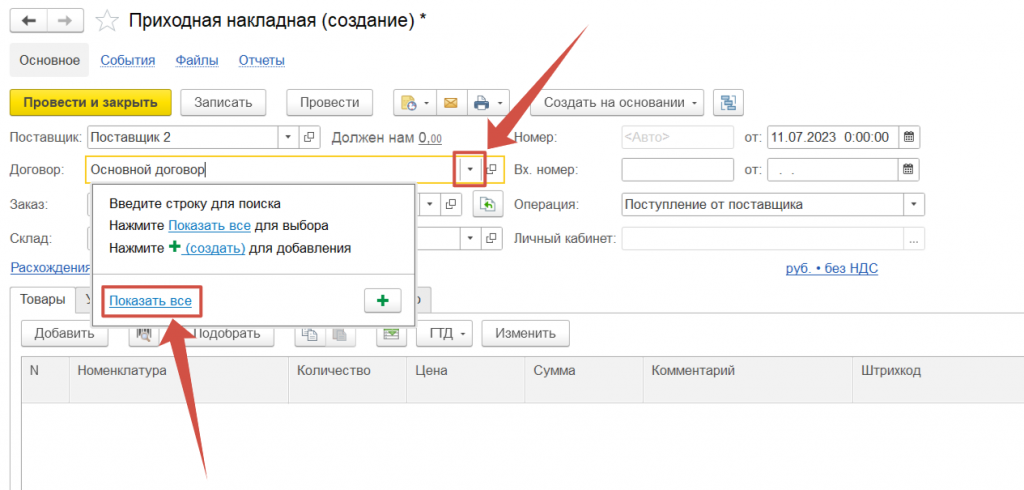This screenshot has width=1024, height=490.
Task: Click the Показать все link
Action: (151, 301)
